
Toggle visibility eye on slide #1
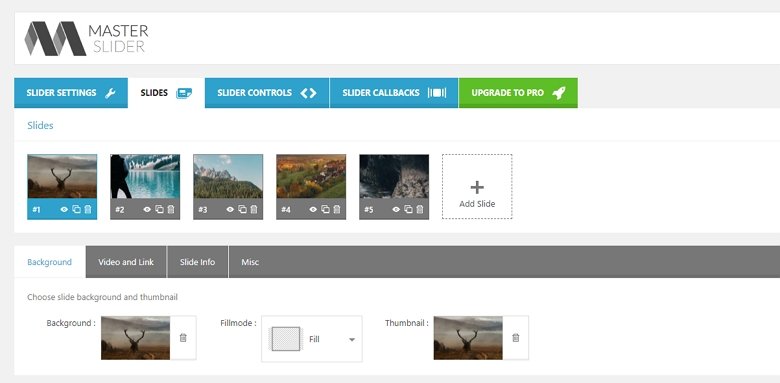click(64, 209)
